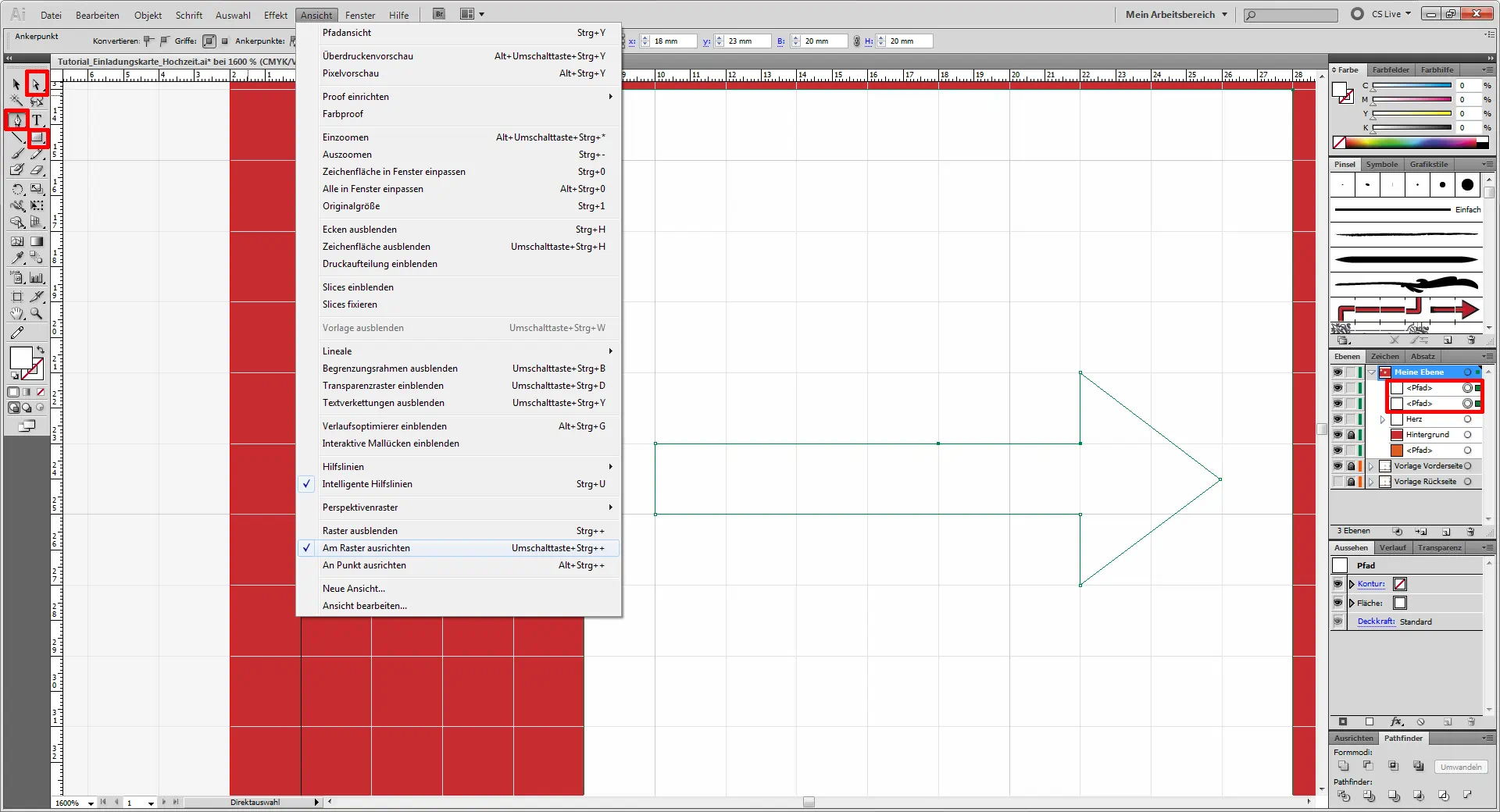This screenshot has width=1500, height=812.
Task: Click the X position input field
Action: pyautogui.click(x=673, y=41)
